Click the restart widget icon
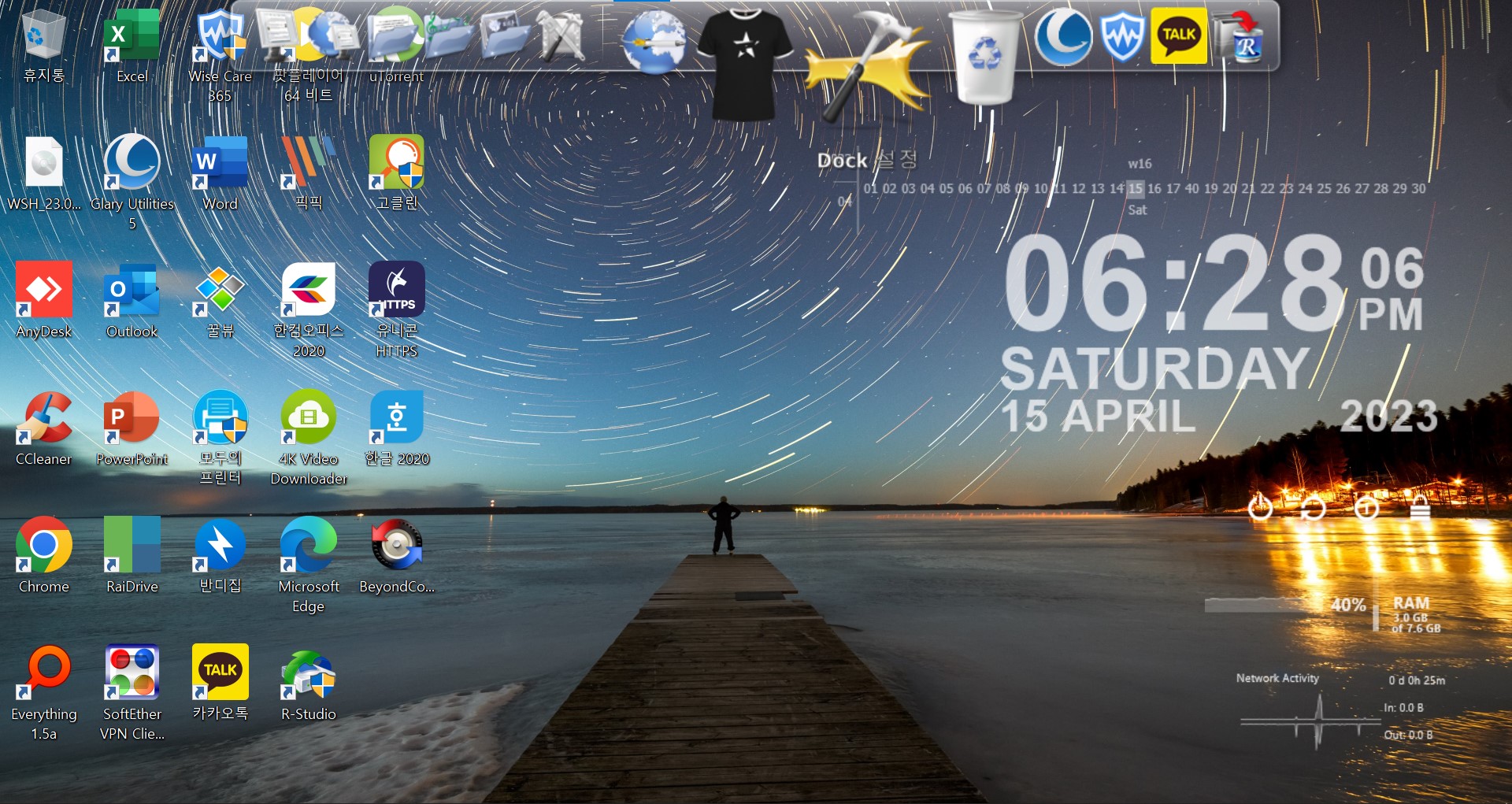1512x804 pixels. pos(1313,508)
